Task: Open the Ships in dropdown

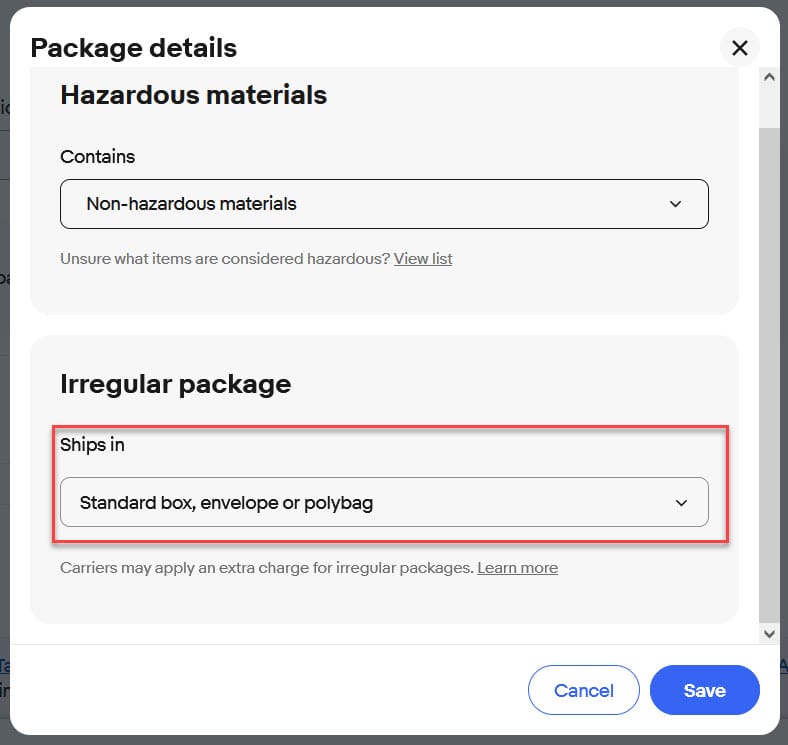Action: click(x=384, y=502)
